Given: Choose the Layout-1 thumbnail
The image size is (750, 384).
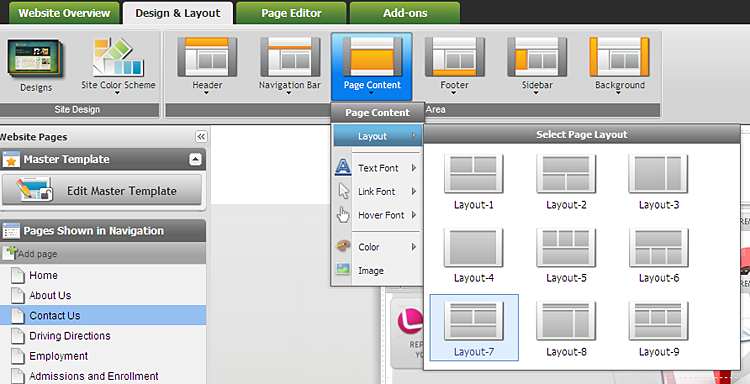Looking at the screenshot, I should click(474, 174).
